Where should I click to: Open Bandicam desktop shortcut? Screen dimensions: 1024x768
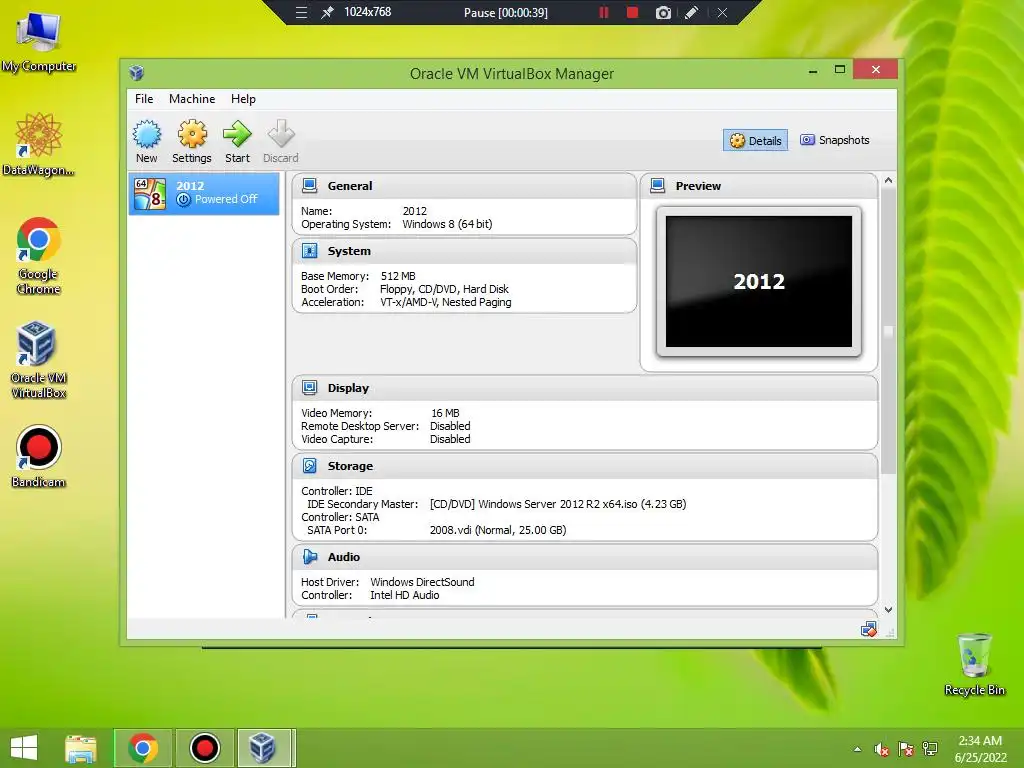click(39, 456)
